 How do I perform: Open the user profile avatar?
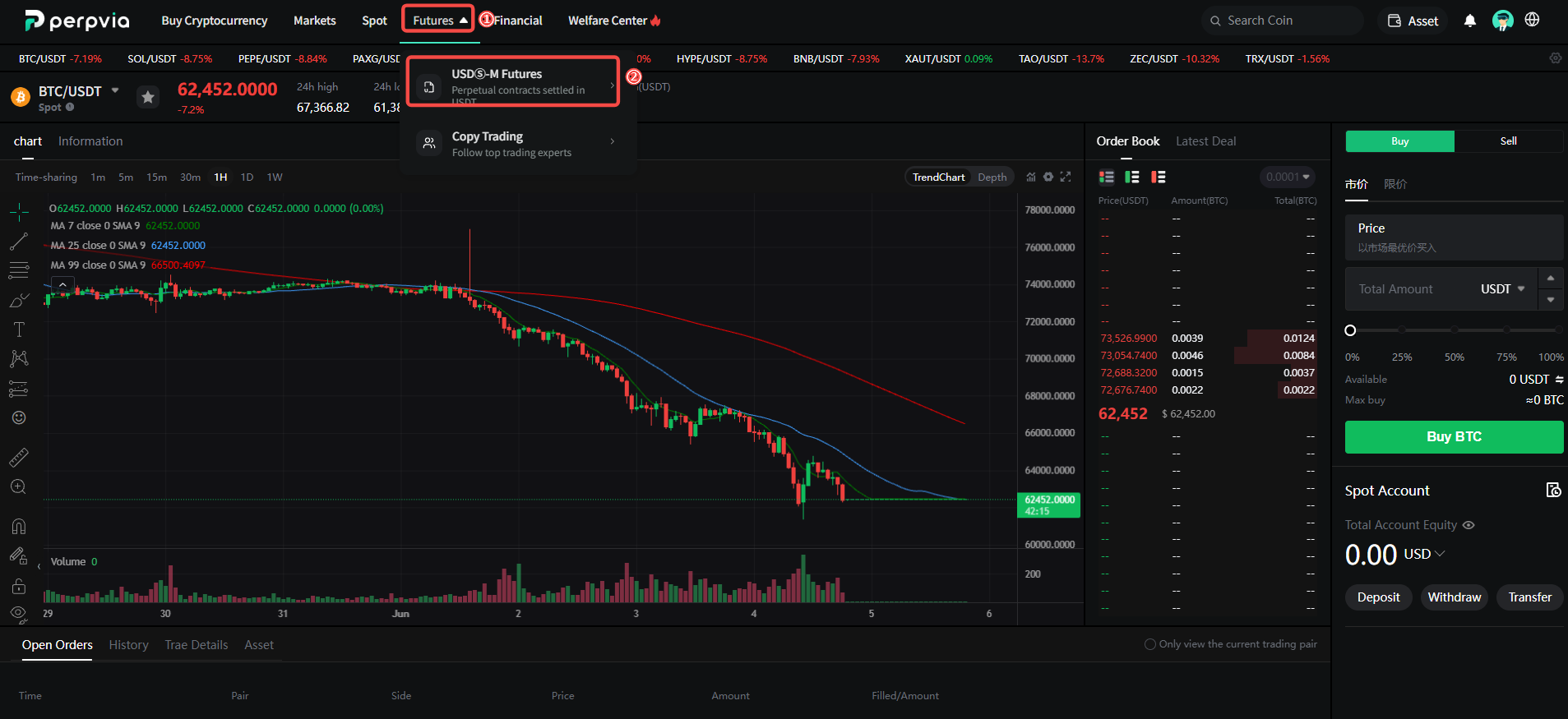pos(1503,21)
